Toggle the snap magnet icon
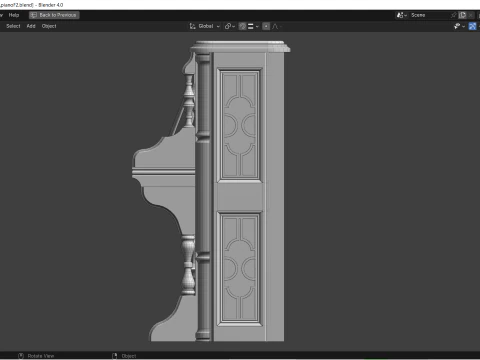480x360 pixels. 242,26
